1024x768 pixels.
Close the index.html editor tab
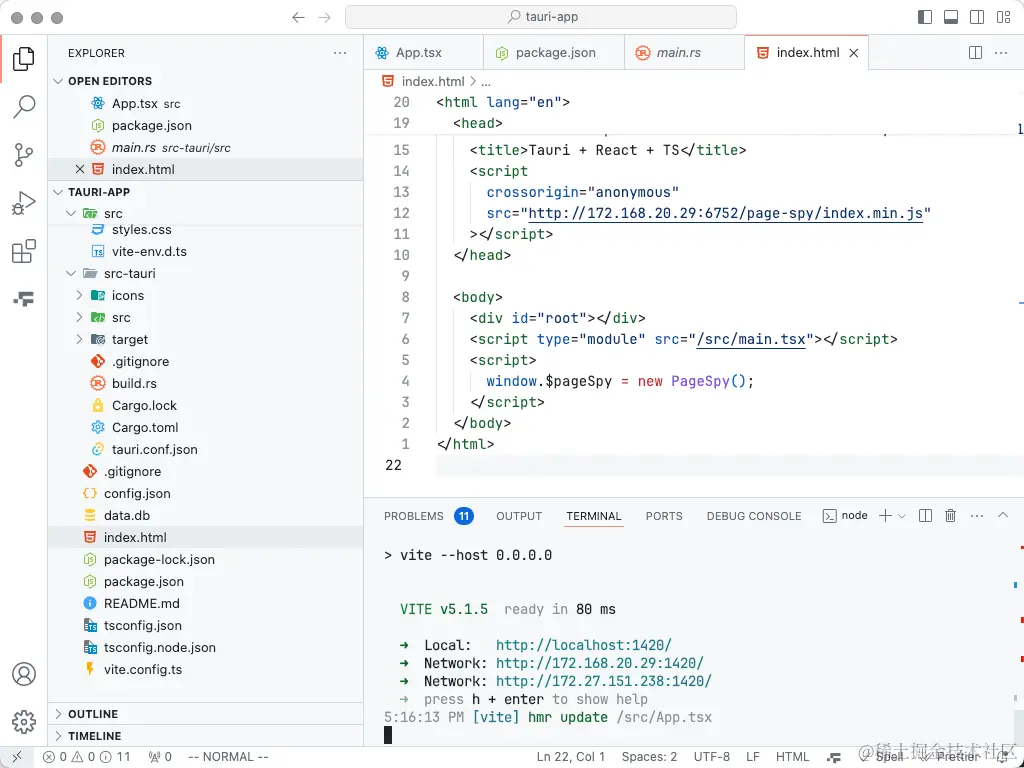click(854, 54)
